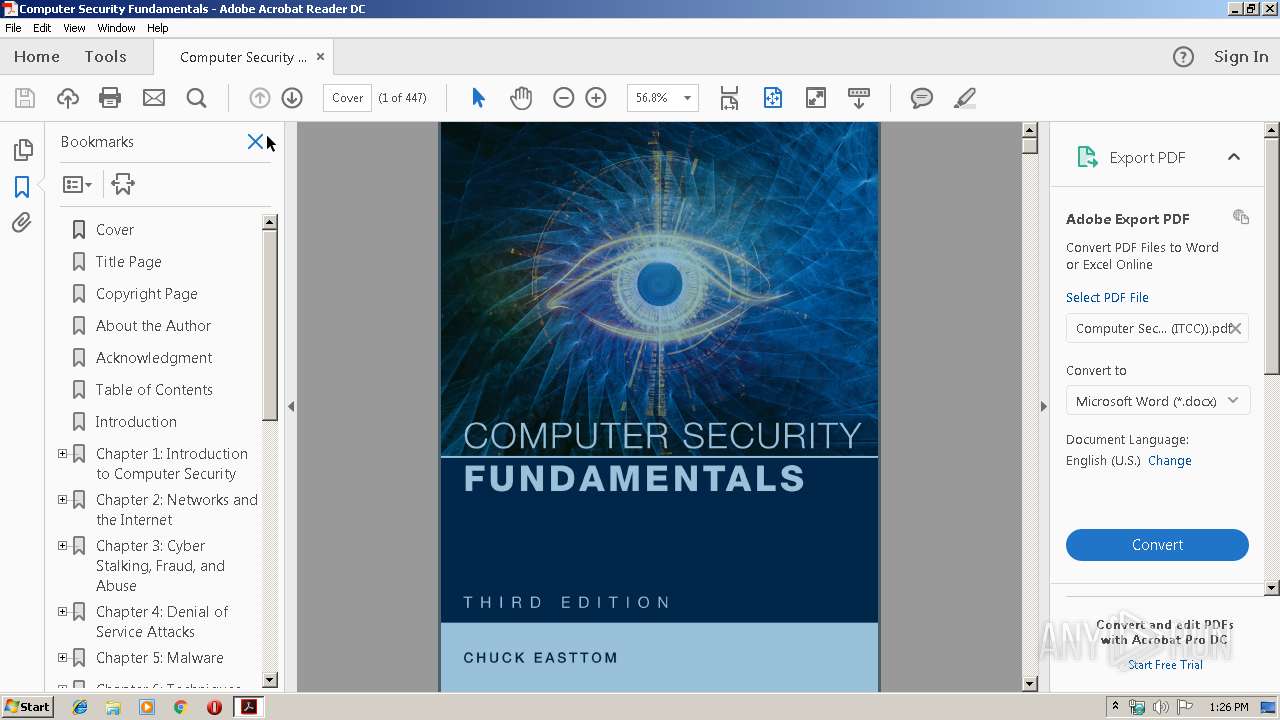
Task: Click the read mode download icon
Action: (x=859, y=98)
